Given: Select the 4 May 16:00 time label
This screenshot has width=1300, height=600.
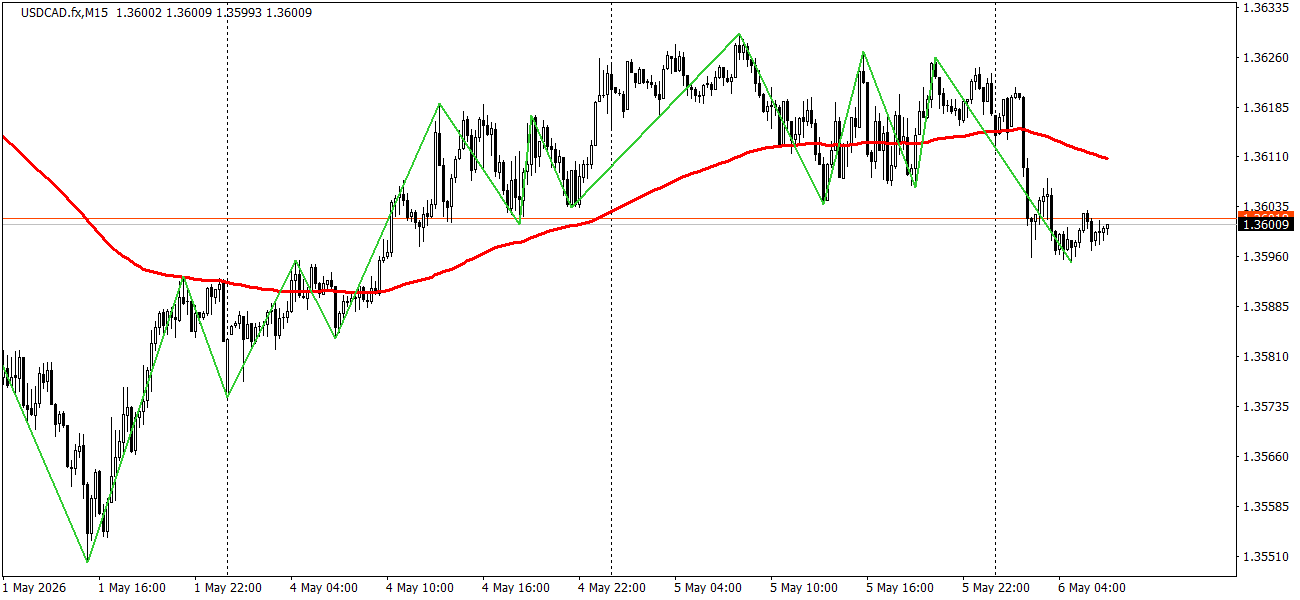Looking at the screenshot, I should click(x=516, y=588).
